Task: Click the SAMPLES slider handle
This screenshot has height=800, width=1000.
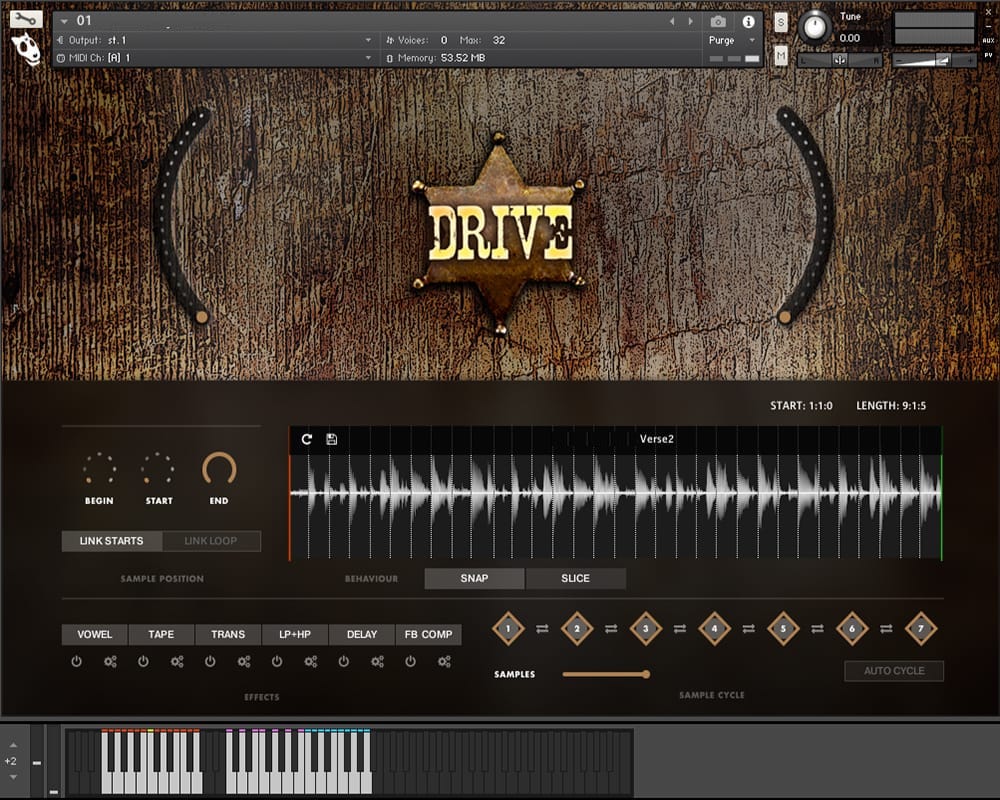Action: (x=646, y=674)
